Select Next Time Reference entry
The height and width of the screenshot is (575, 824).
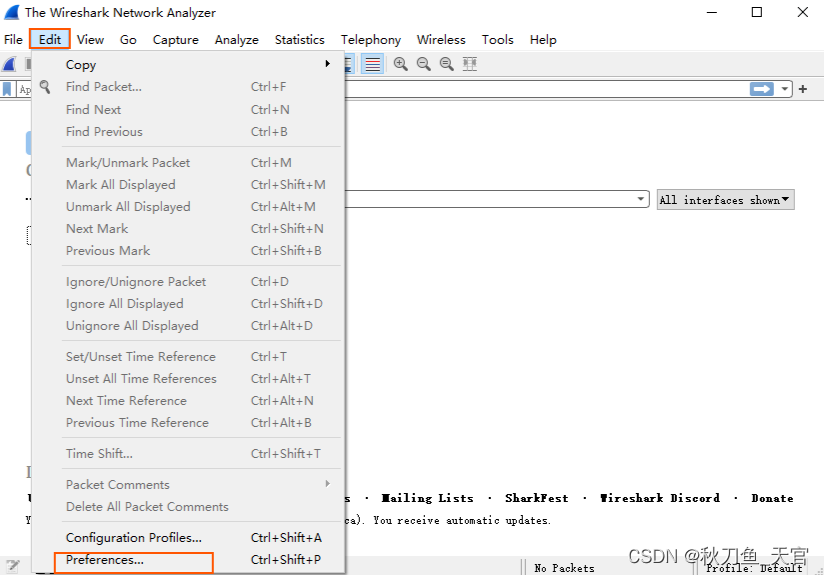pyautogui.click(x=188, y=401)
